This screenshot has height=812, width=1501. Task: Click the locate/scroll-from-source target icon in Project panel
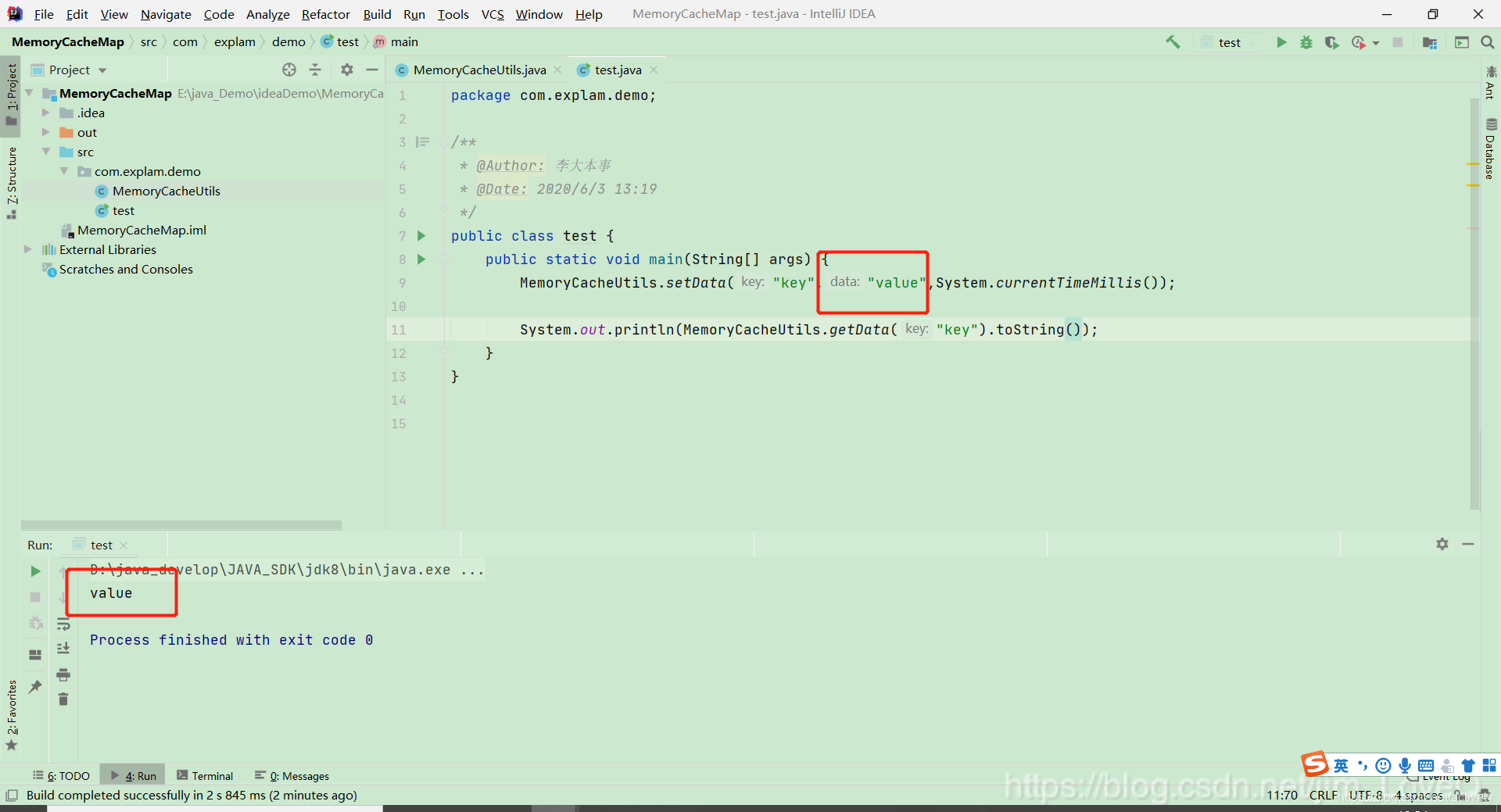pyautogui.click(x=289, y=70)
